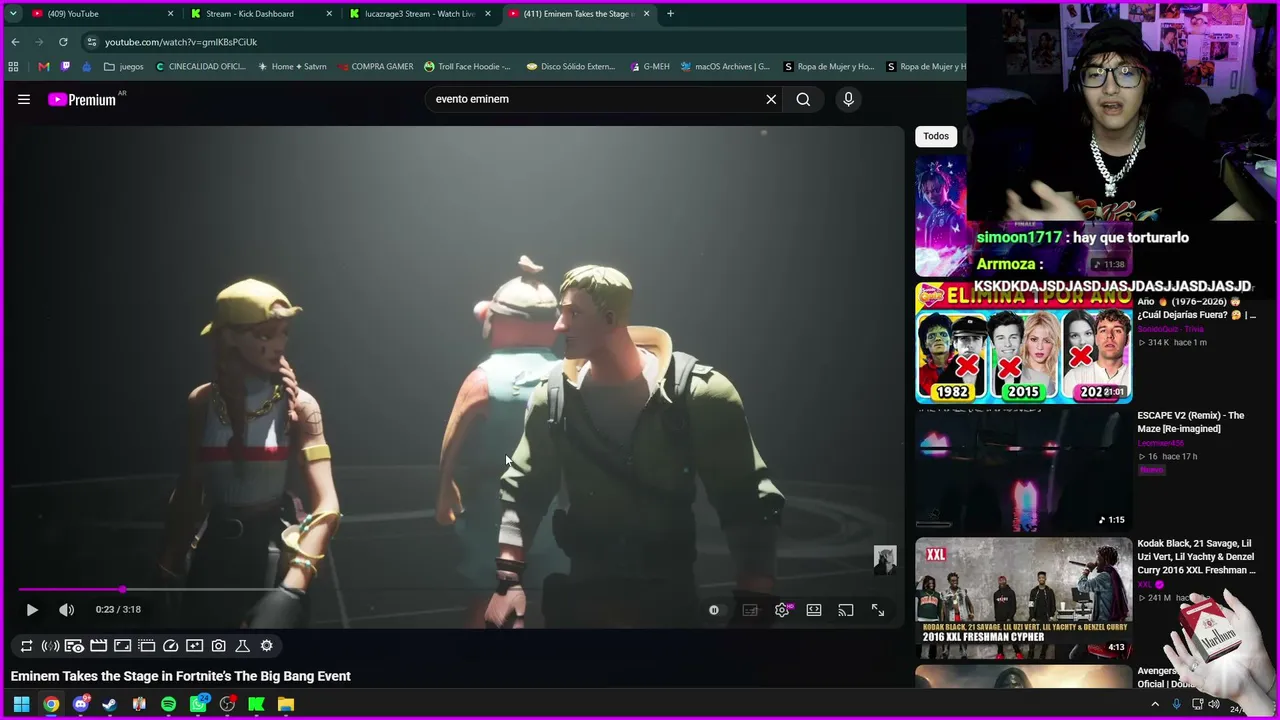Viewport: 1280px width, 720px height.
Task: Open the YouTube guide hamburger menu
Action: (24, 99)
